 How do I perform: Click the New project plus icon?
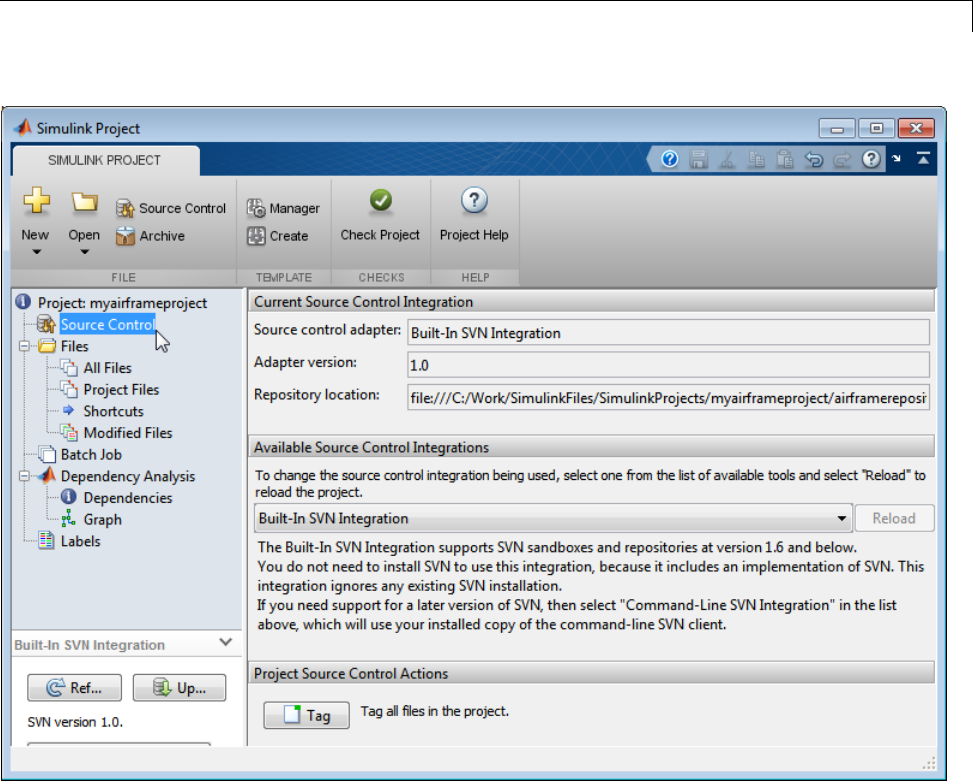36,201
